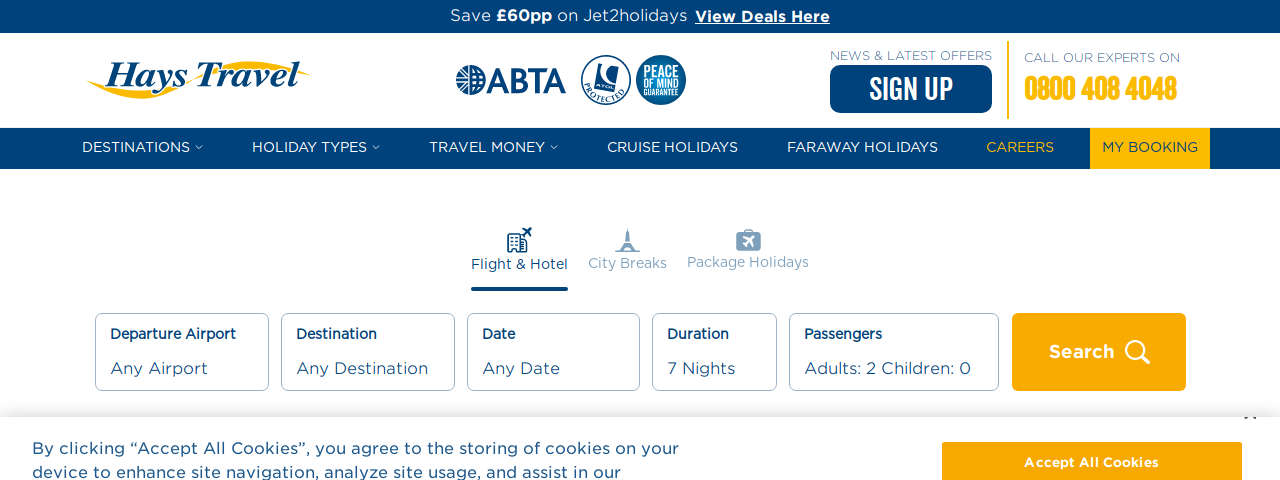Expand the Destinations menu
Image resolution: width=1280 pixels, height=480 pixels.
point(142,148)
